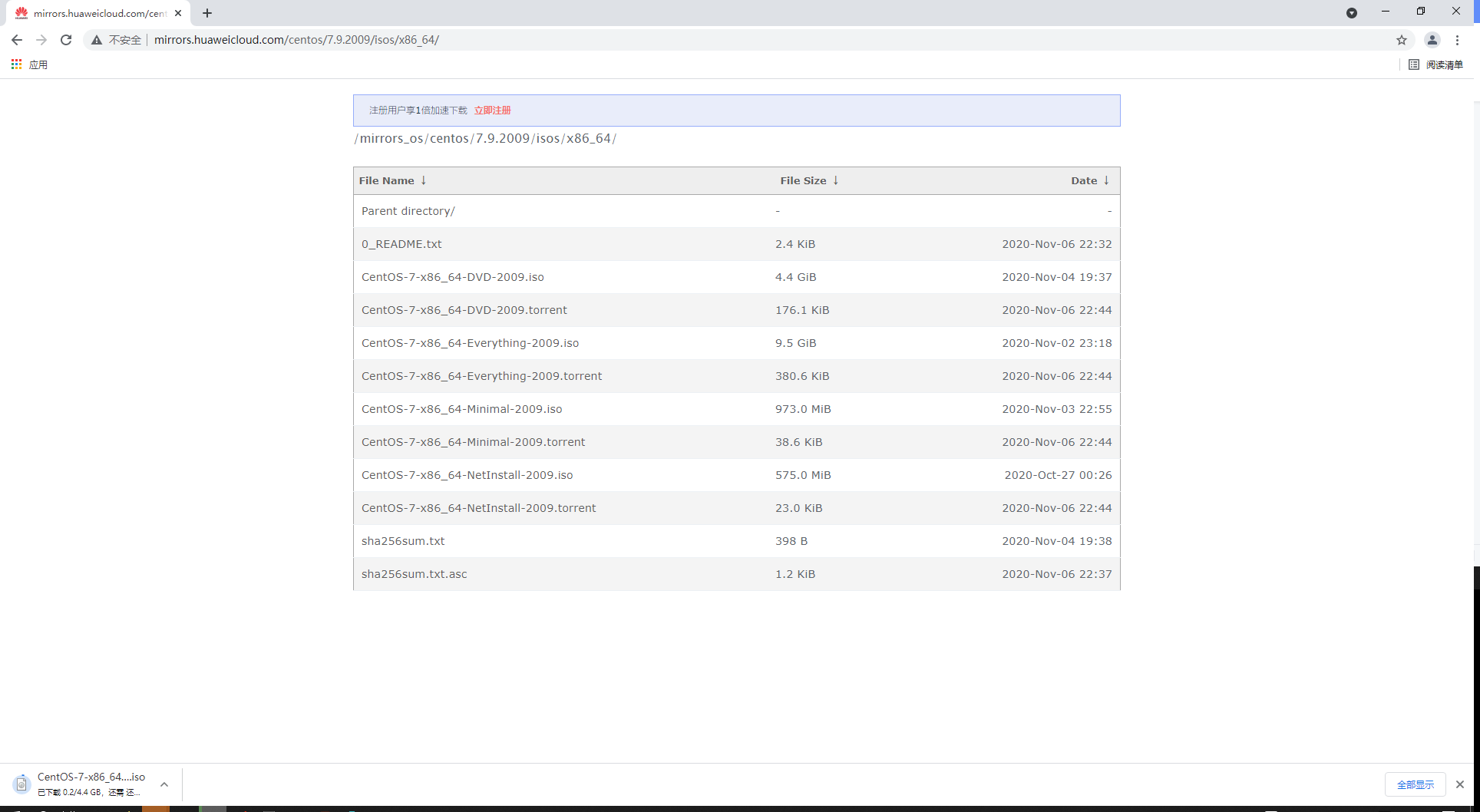Click the date 2020-Nov-02 23:18
Screen dimensions: 1480x812
pos(1057,343)
